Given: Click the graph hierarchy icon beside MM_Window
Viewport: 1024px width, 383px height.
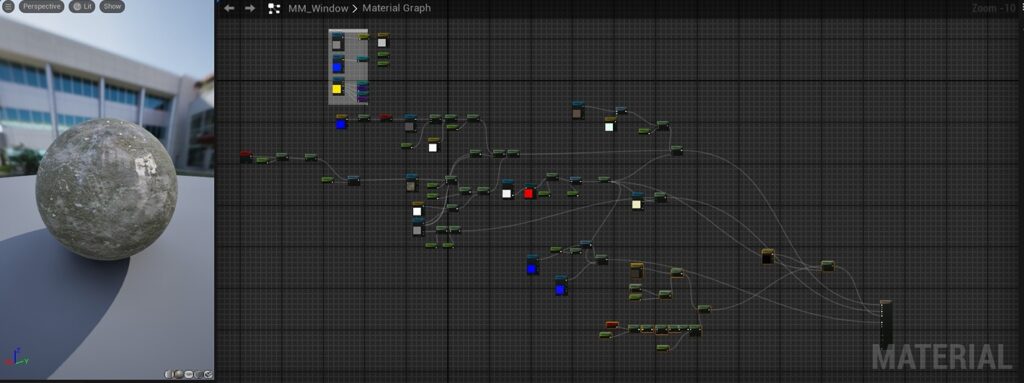Looking at the screenshot, I should click(274, 8).
